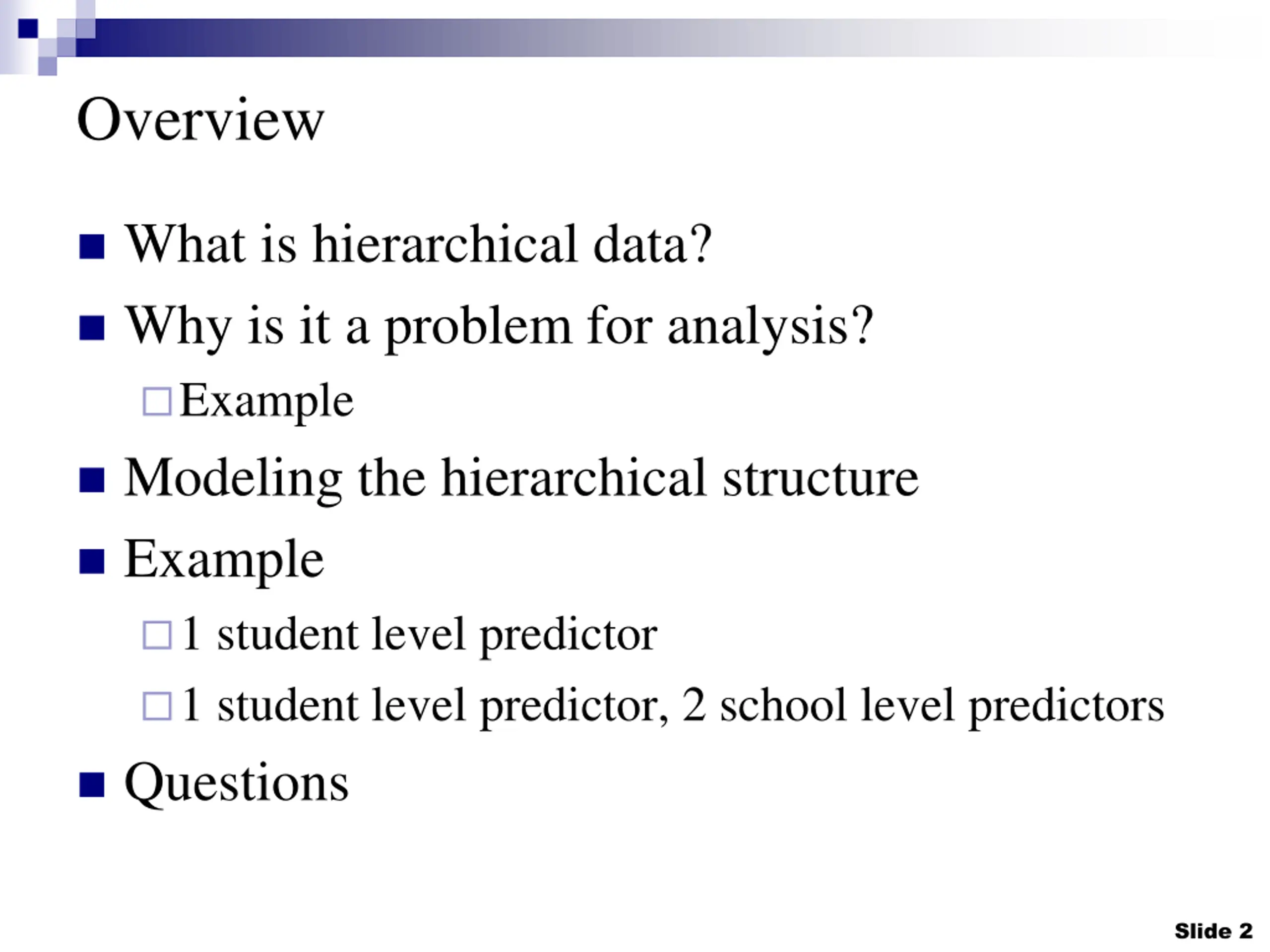Click the "Overview" slide title
The width and height of the screenshot is (1270, 952).
click(200, 119)
